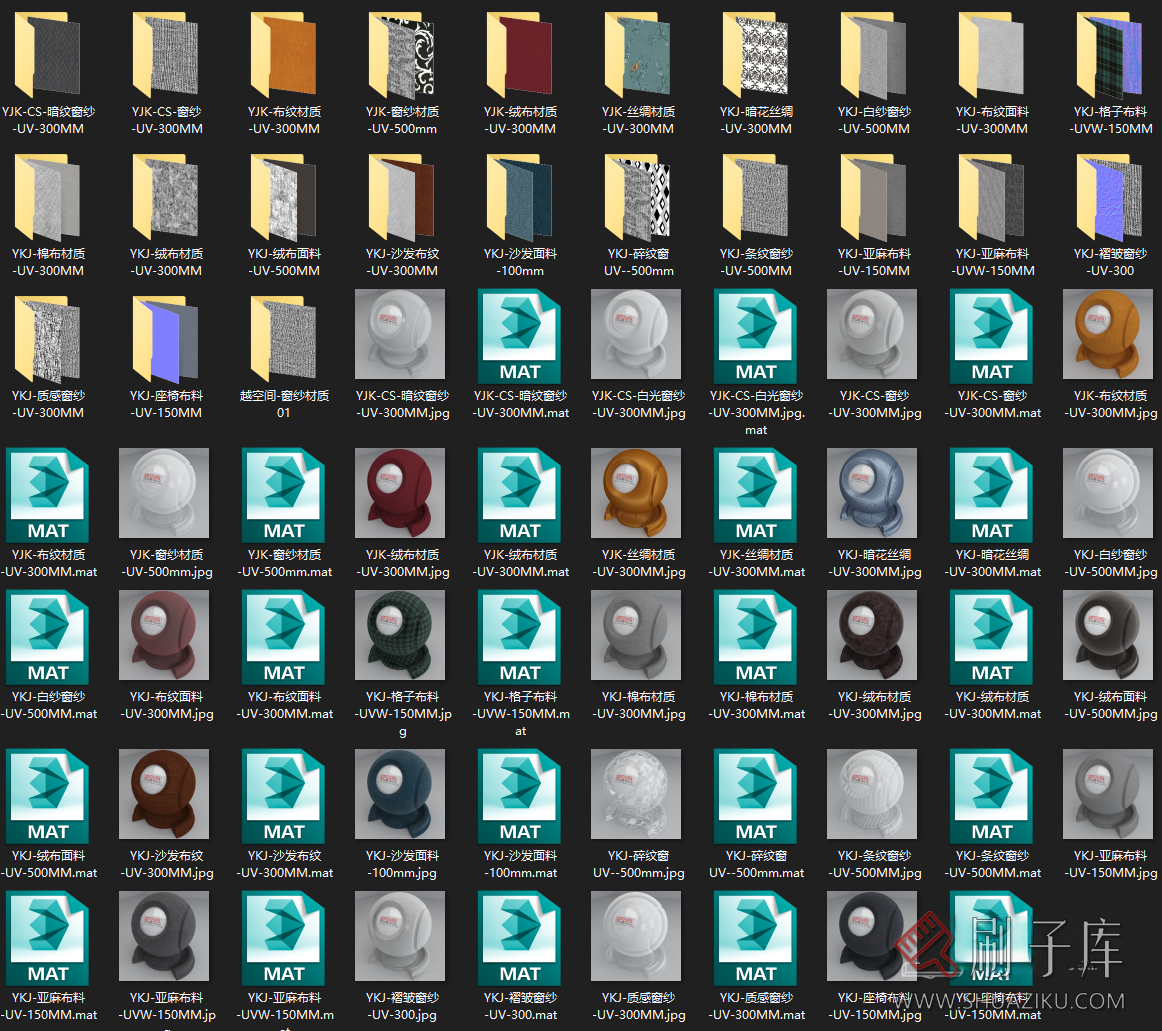Open the YKJ-碎纹窗 UV--500mm.jpg thumbnail
The width and height of the screenshot is (1162, 1031).
[x=638, y=795]
